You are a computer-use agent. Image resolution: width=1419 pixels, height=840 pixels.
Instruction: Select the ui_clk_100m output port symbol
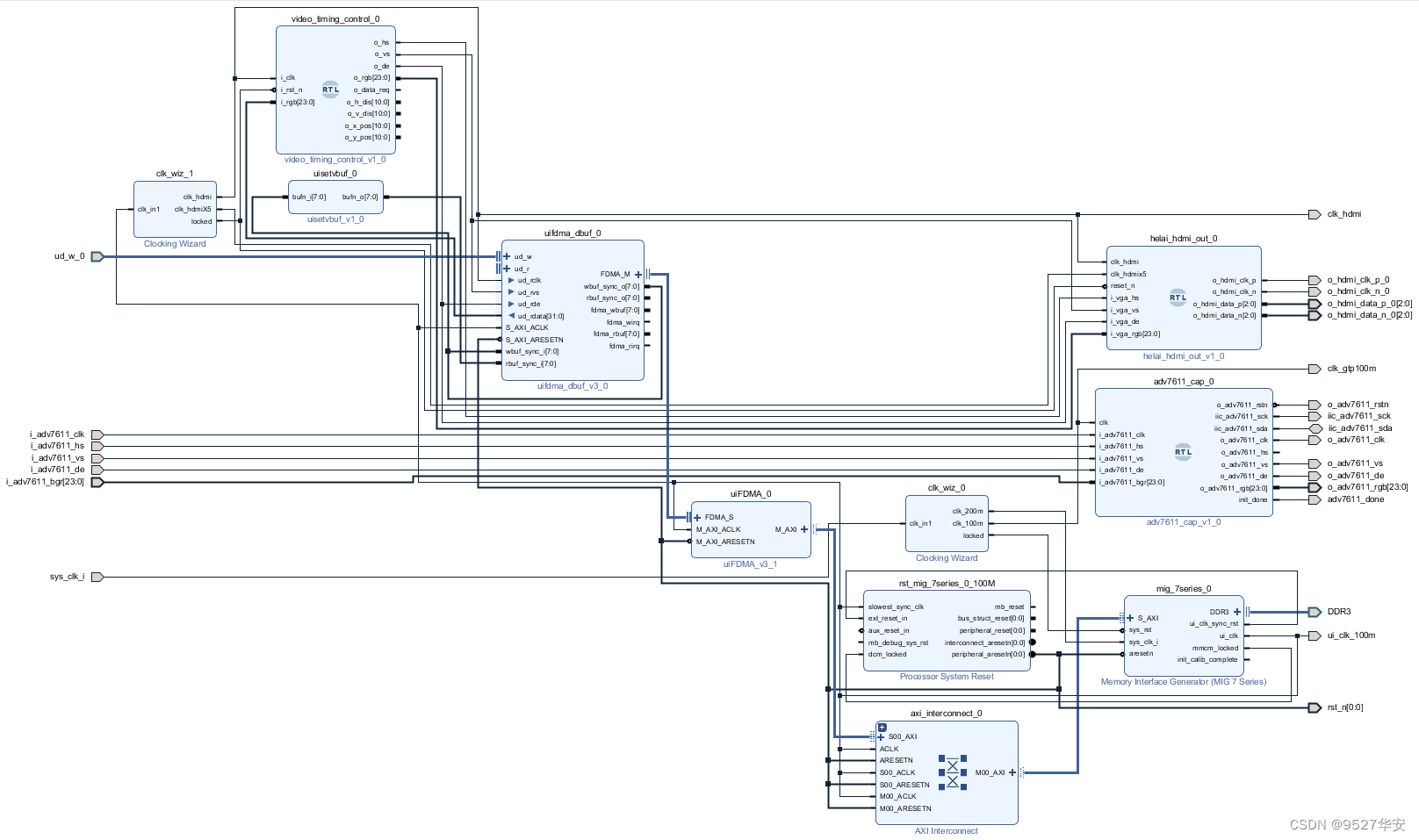coord(1315,635)
